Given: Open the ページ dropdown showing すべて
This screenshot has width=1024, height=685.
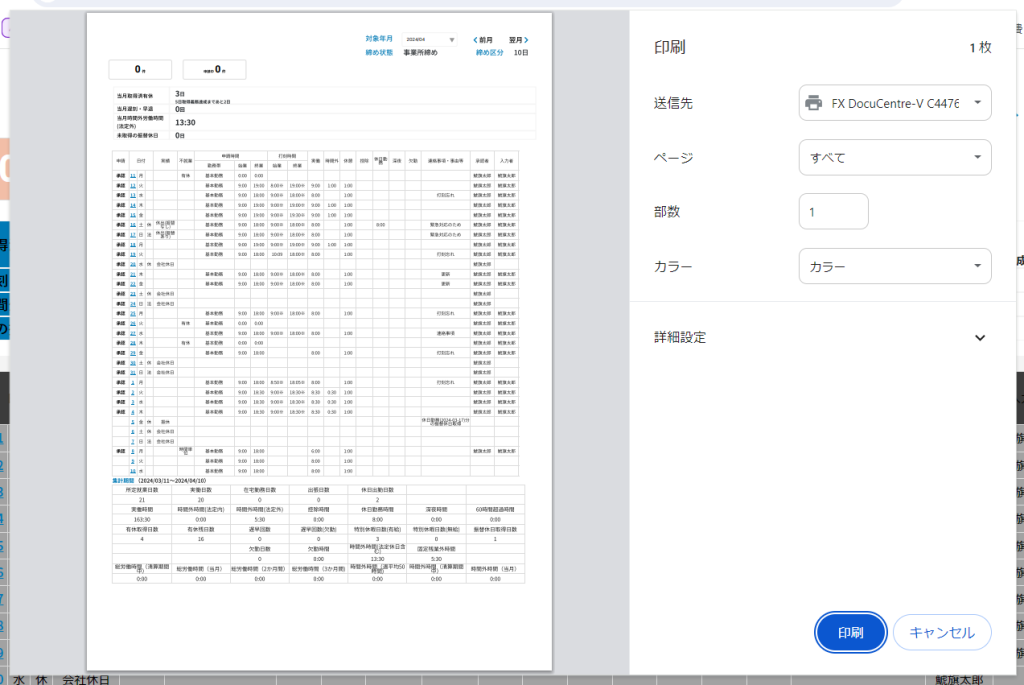Looking at the screenshot, I should pos(895,157).
